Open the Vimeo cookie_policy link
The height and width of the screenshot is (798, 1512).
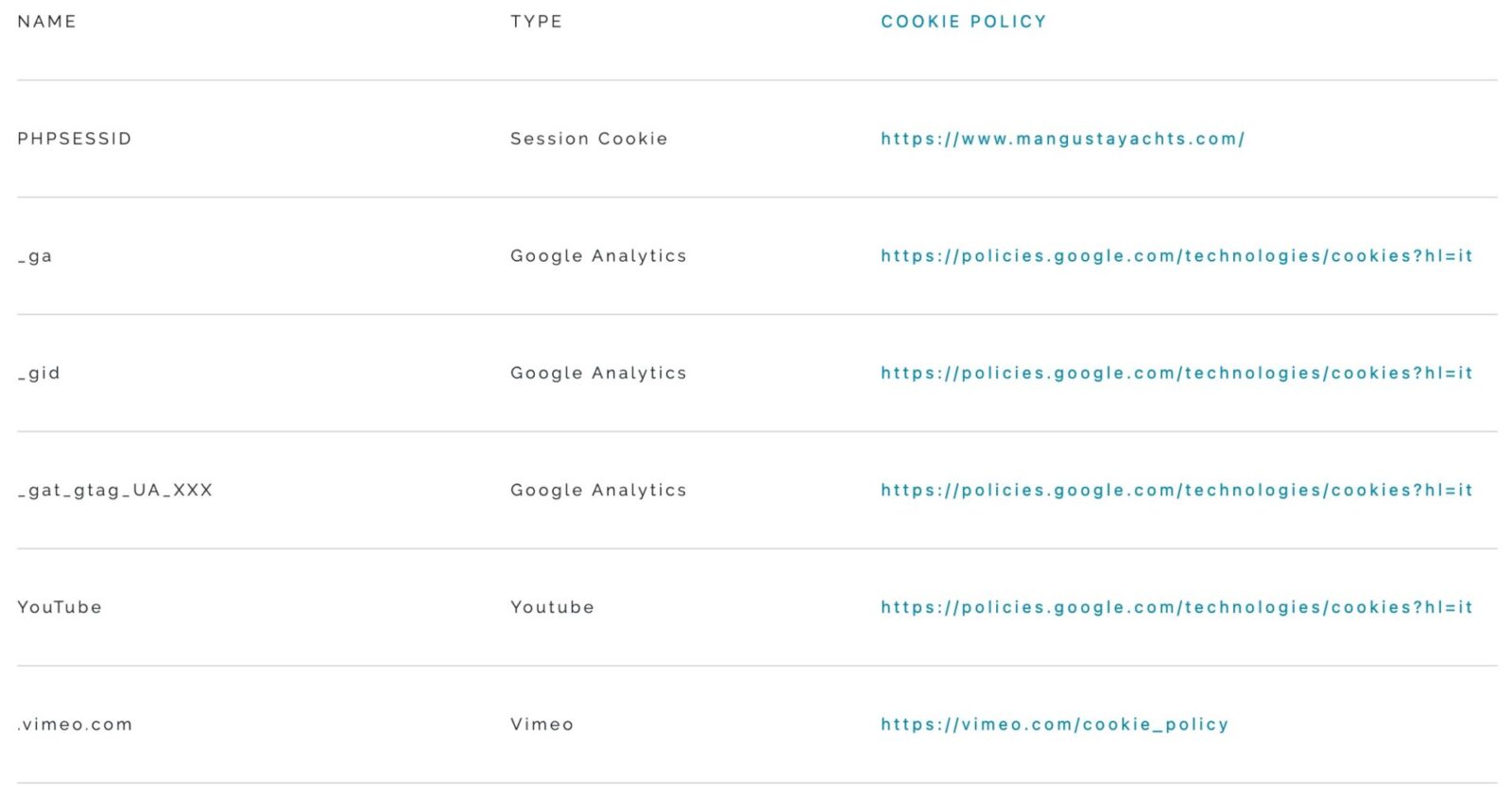click(1055, 725)
